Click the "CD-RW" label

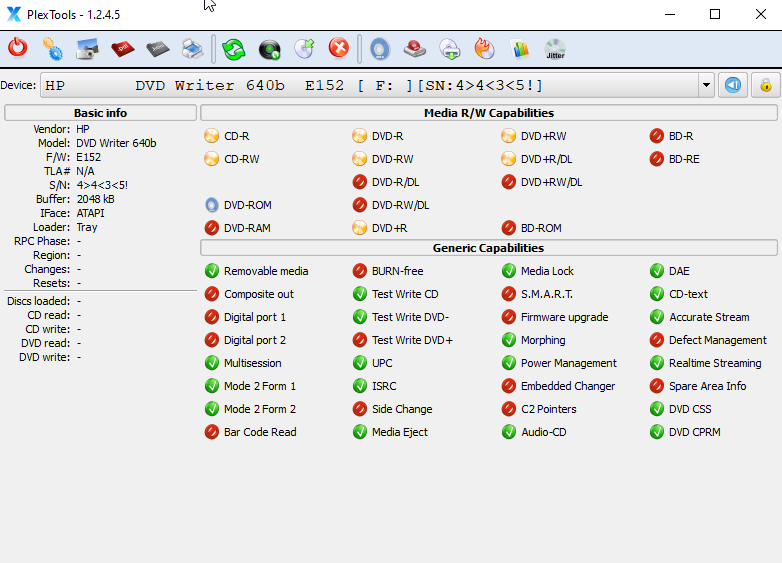[x=242, y=159]
